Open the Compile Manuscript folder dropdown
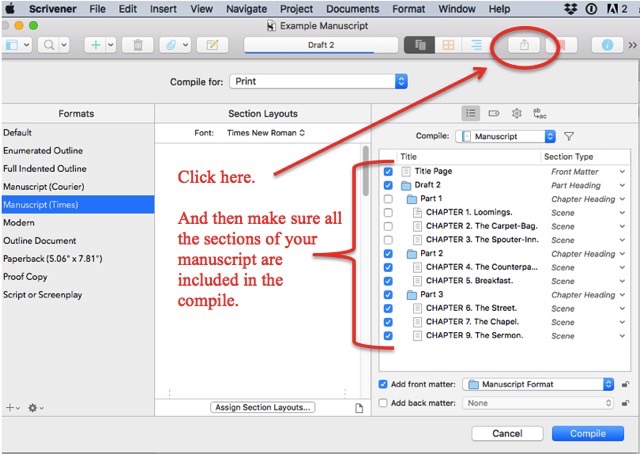 (505, 136)
